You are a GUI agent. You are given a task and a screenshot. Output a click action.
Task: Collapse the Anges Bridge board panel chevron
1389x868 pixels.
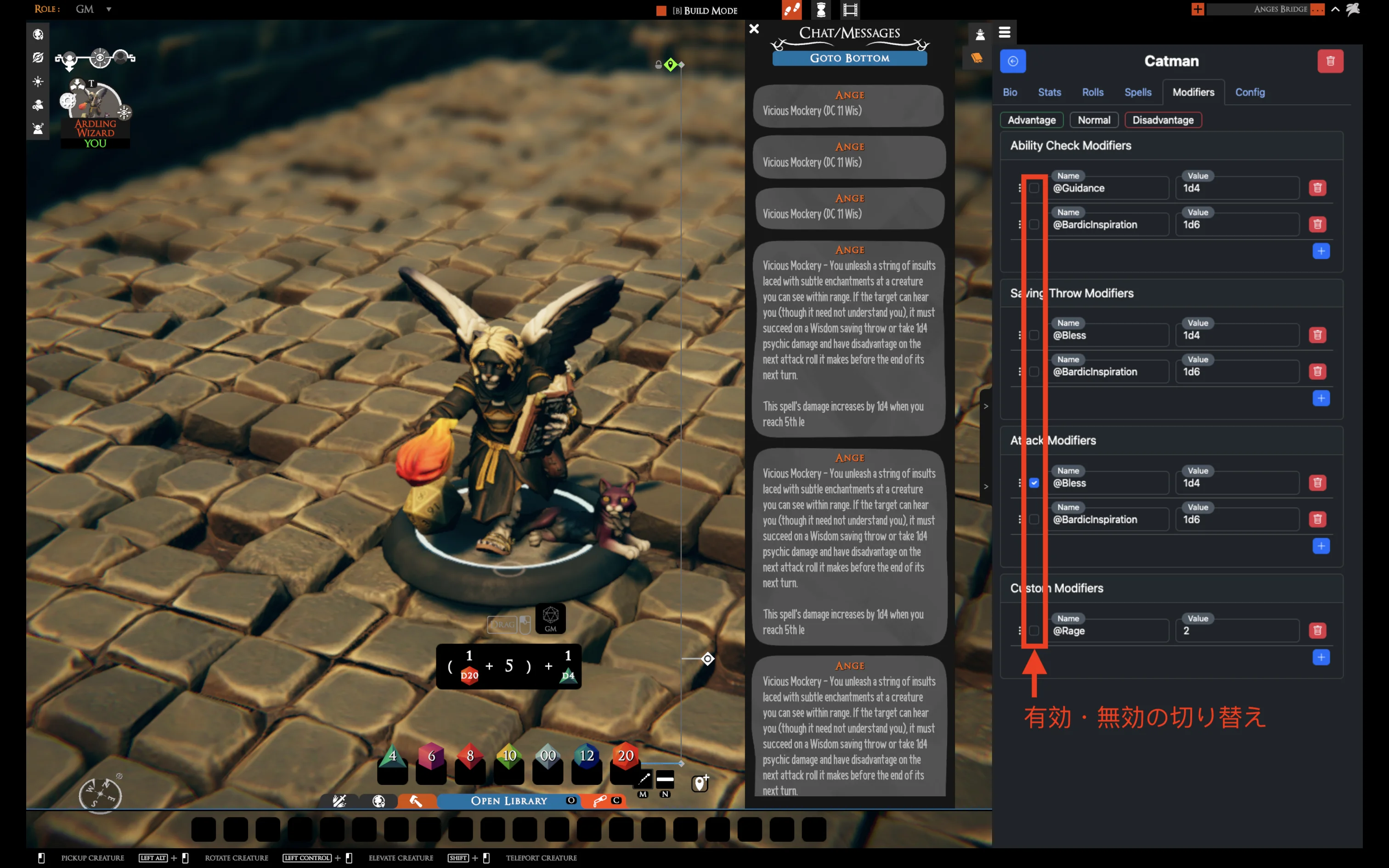(1334, 9)
